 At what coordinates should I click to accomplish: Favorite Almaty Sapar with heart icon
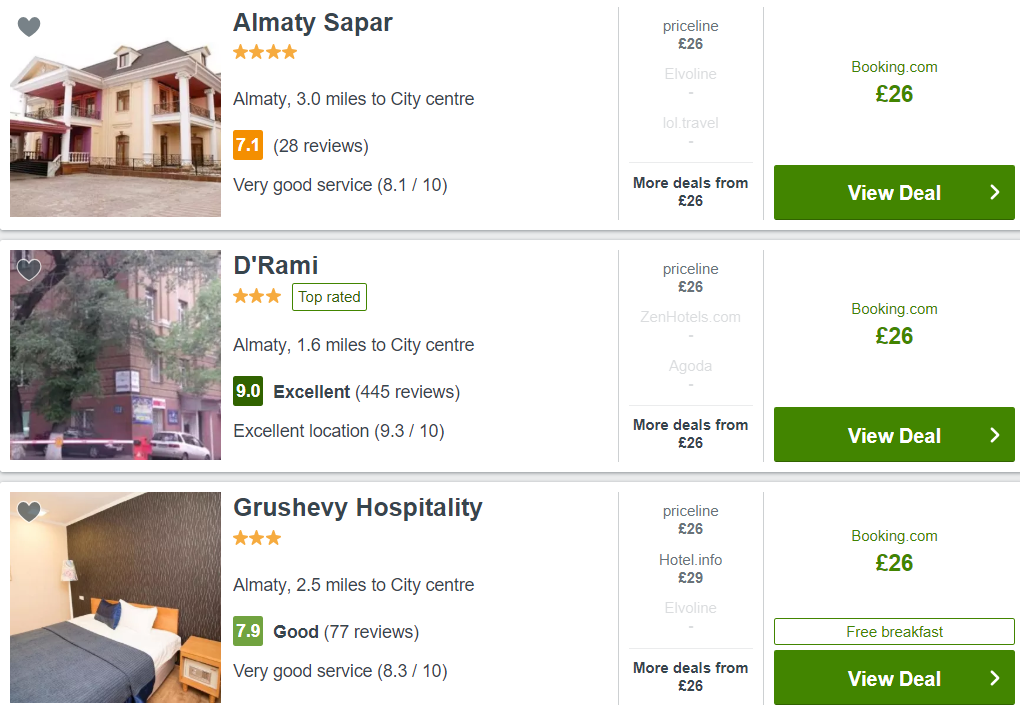pyautogui.click(x=29, y=27)
